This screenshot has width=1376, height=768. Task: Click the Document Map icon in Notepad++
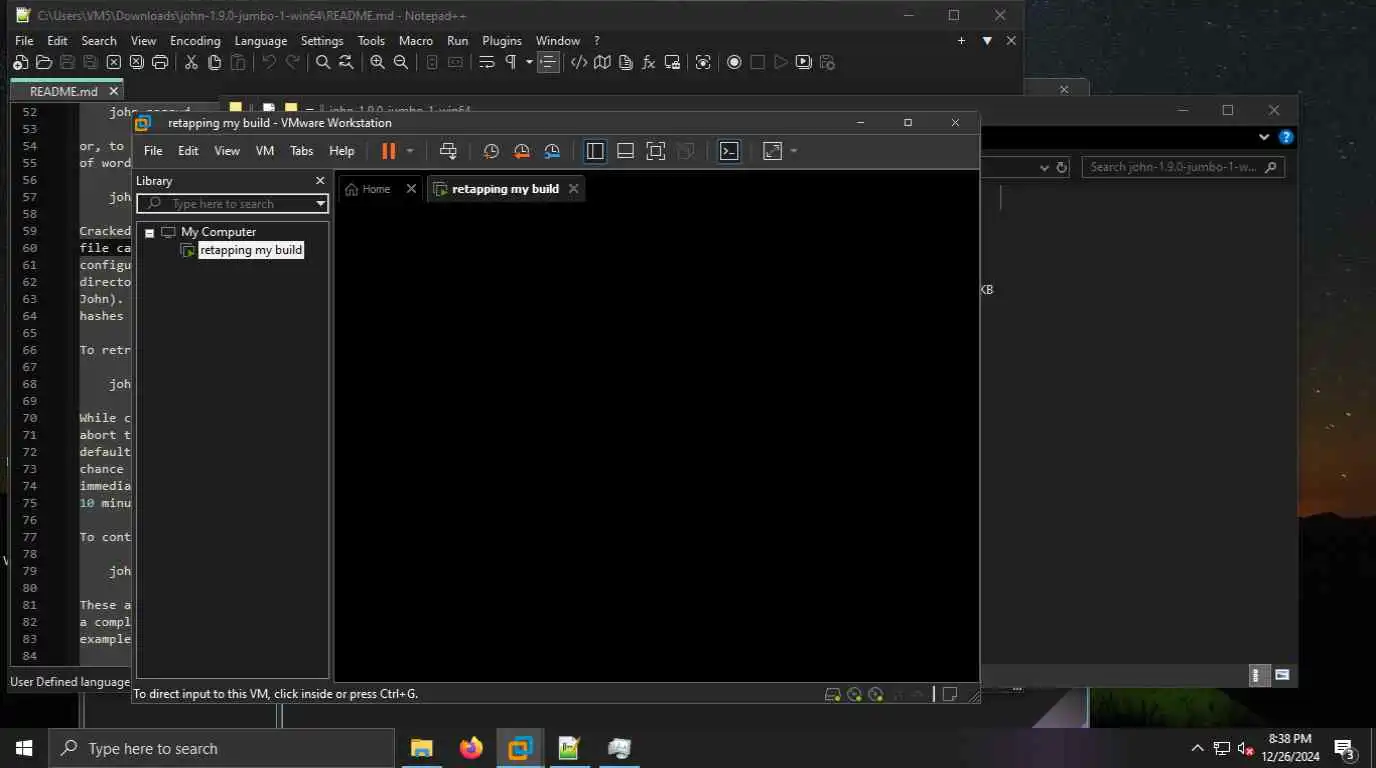602,62
